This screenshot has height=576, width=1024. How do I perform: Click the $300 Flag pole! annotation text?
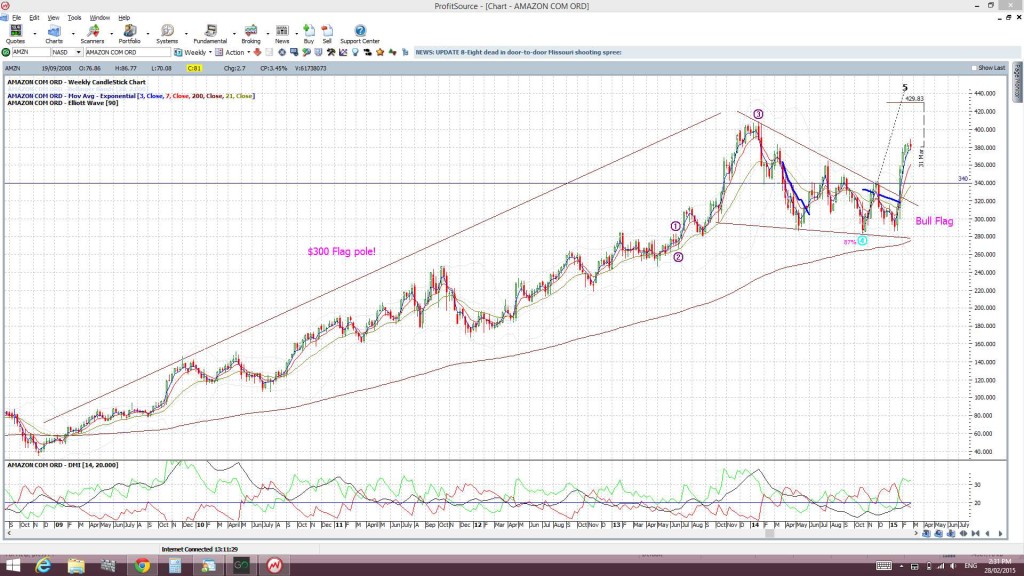pos(342,251)
